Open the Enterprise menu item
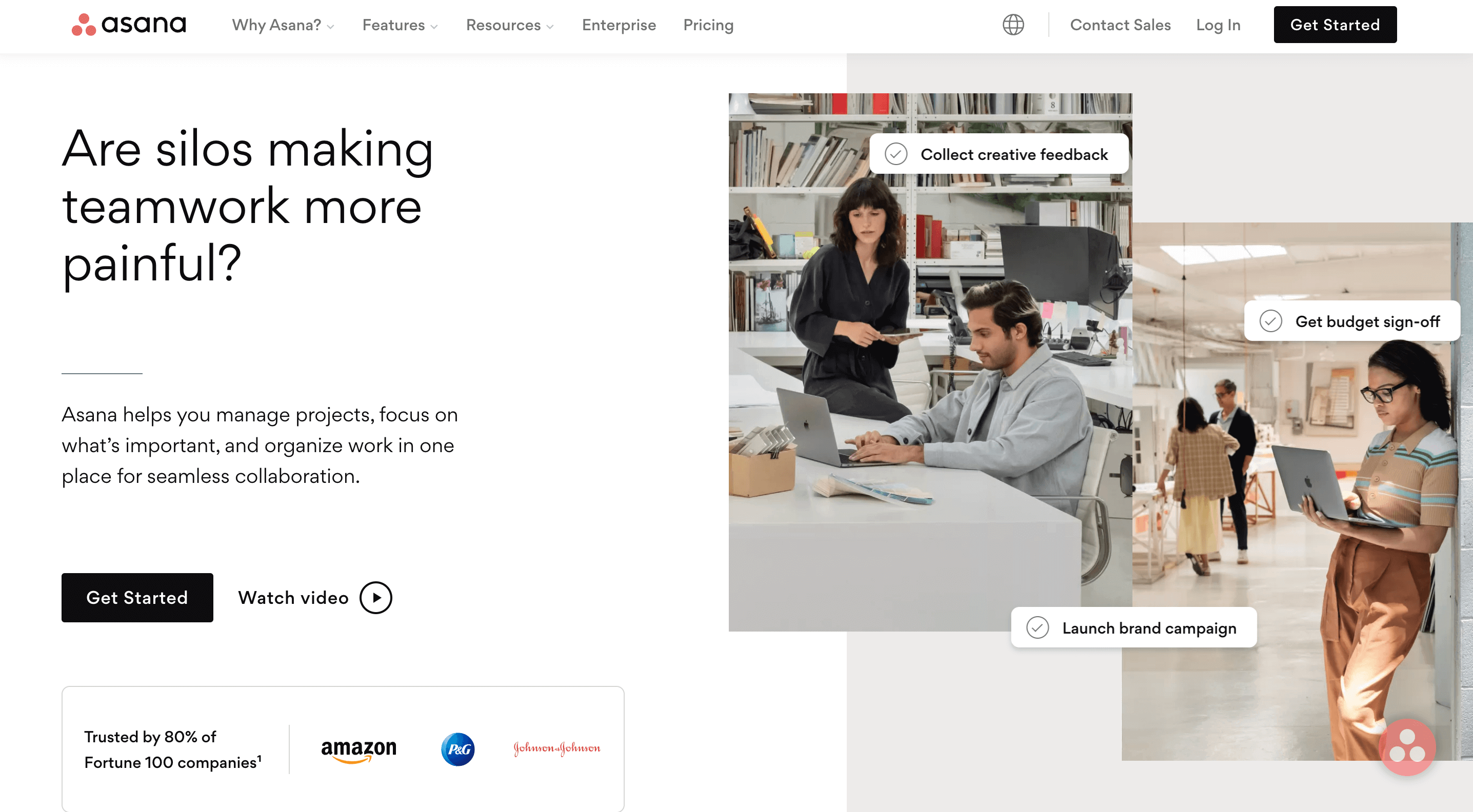The width and height of the screenshot is (1473, 812). click(x=618, y=24)
